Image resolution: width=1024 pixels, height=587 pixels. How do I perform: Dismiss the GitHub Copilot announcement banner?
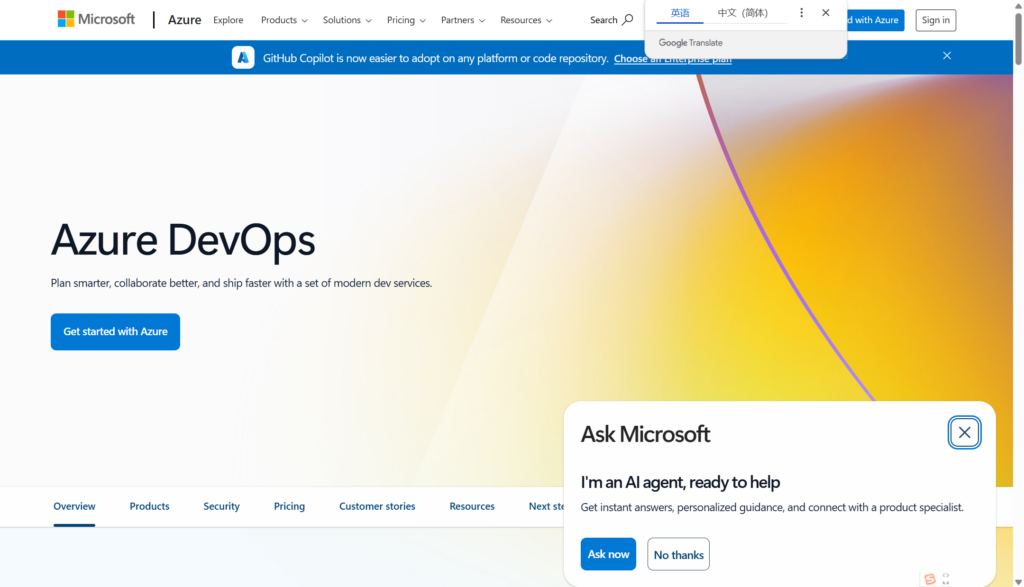[x=946, y=56]
